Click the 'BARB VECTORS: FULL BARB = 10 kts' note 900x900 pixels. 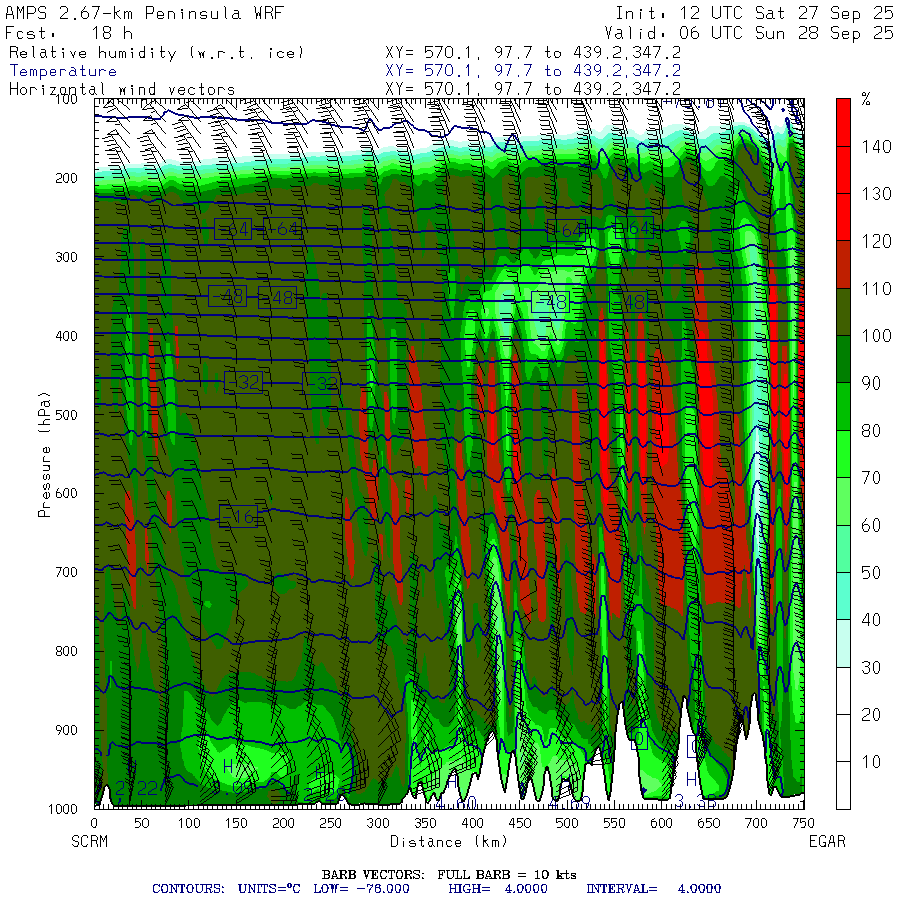[449, 875]
